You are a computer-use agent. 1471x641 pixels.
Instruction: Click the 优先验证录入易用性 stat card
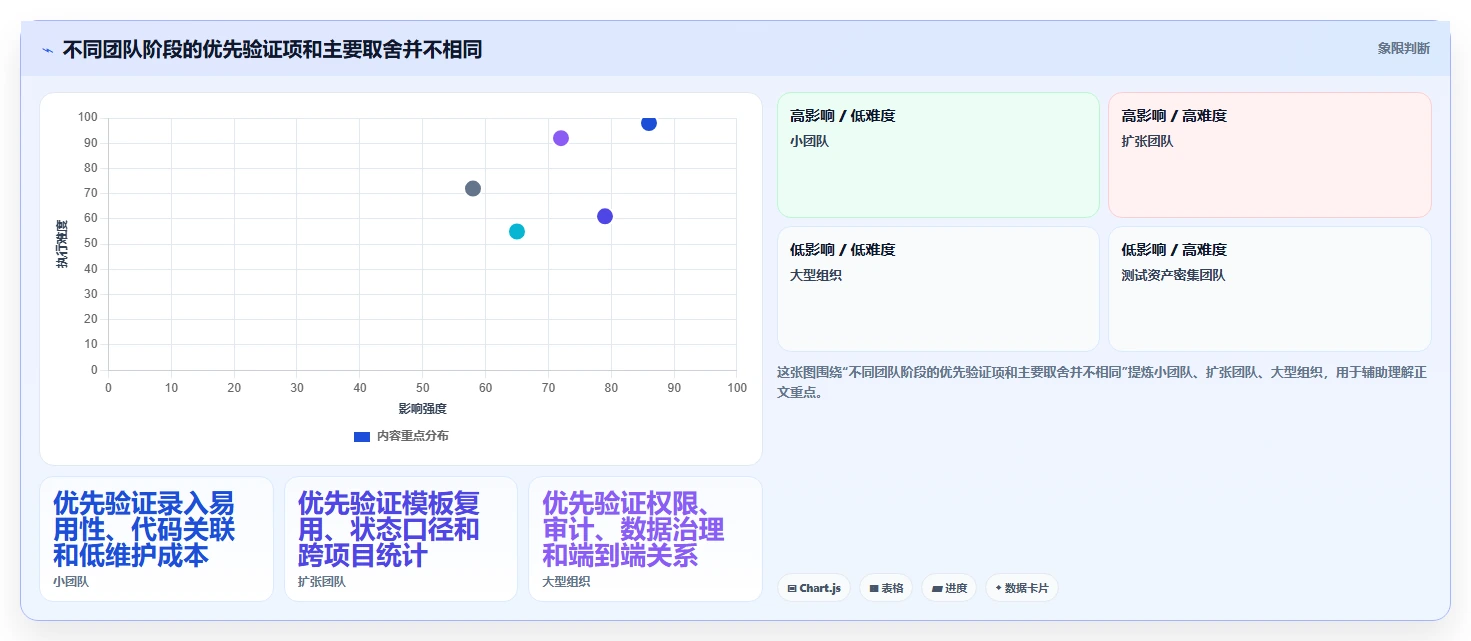tap(156, 539)
